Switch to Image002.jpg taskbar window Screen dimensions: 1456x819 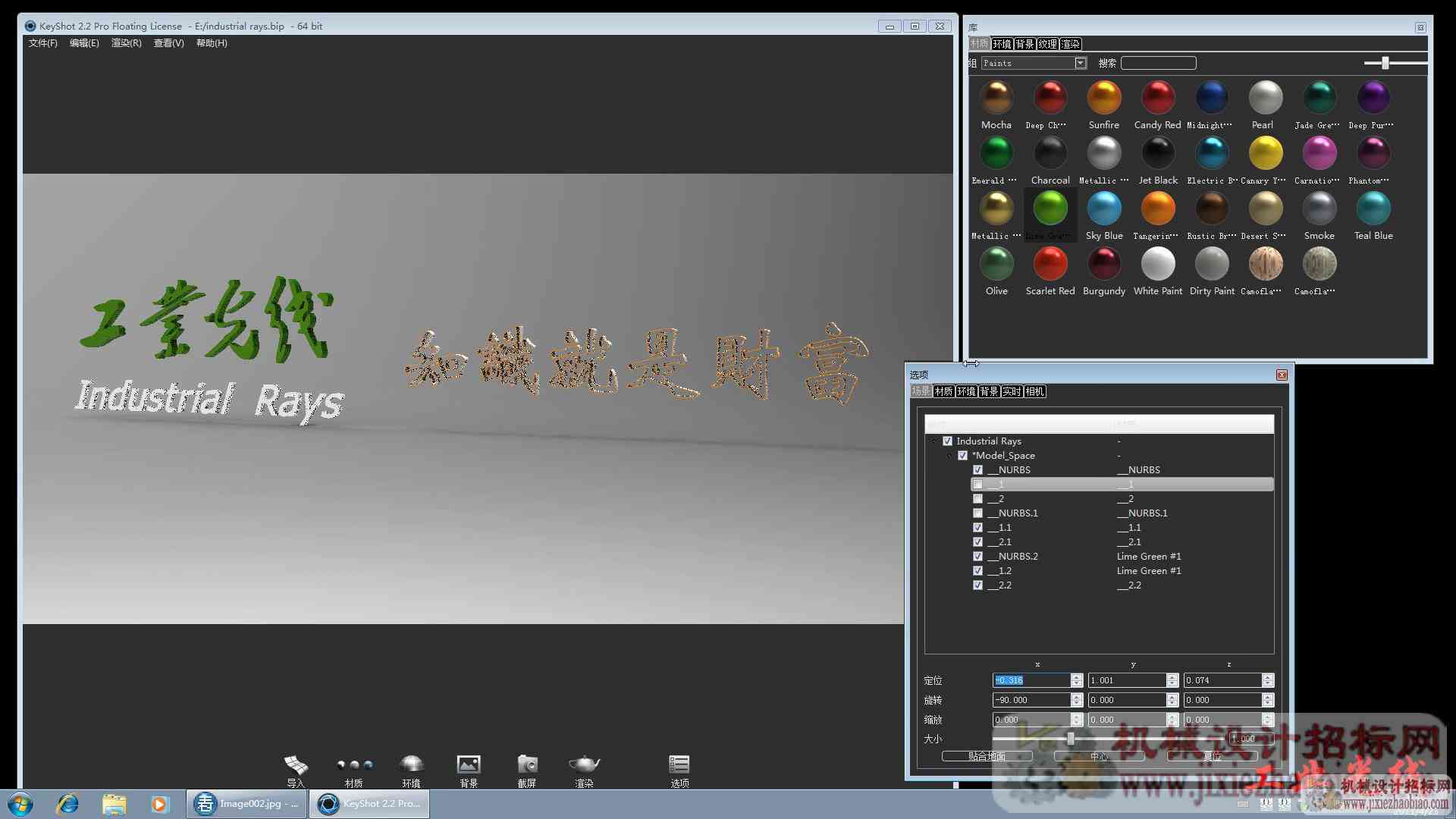pos(246,804)
